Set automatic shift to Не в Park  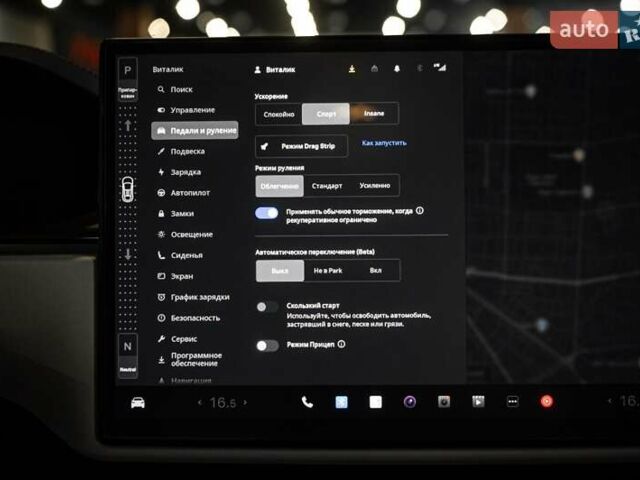(327, 271)
